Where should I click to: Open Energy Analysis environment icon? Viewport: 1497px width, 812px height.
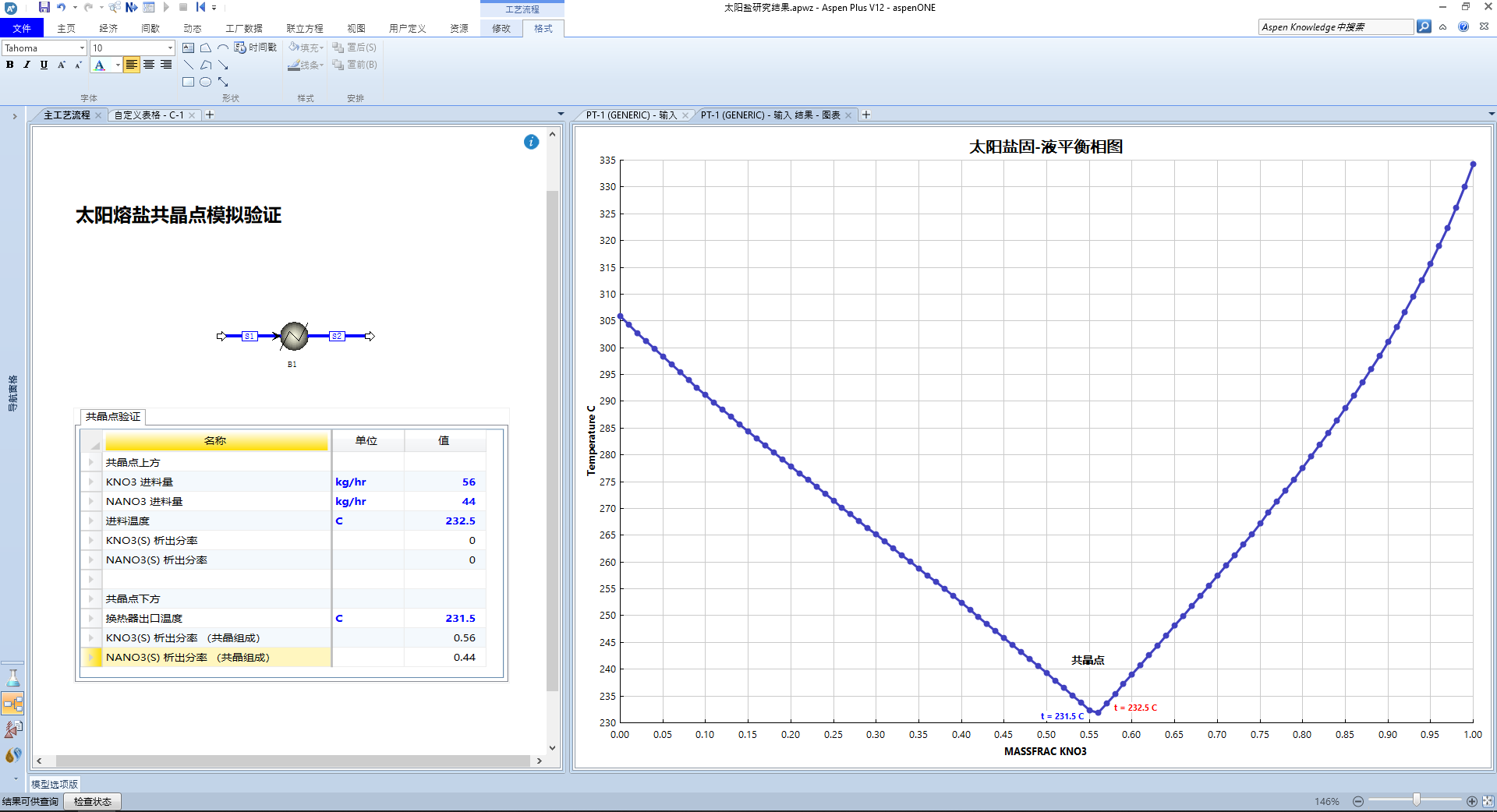(x=13, y=755)
